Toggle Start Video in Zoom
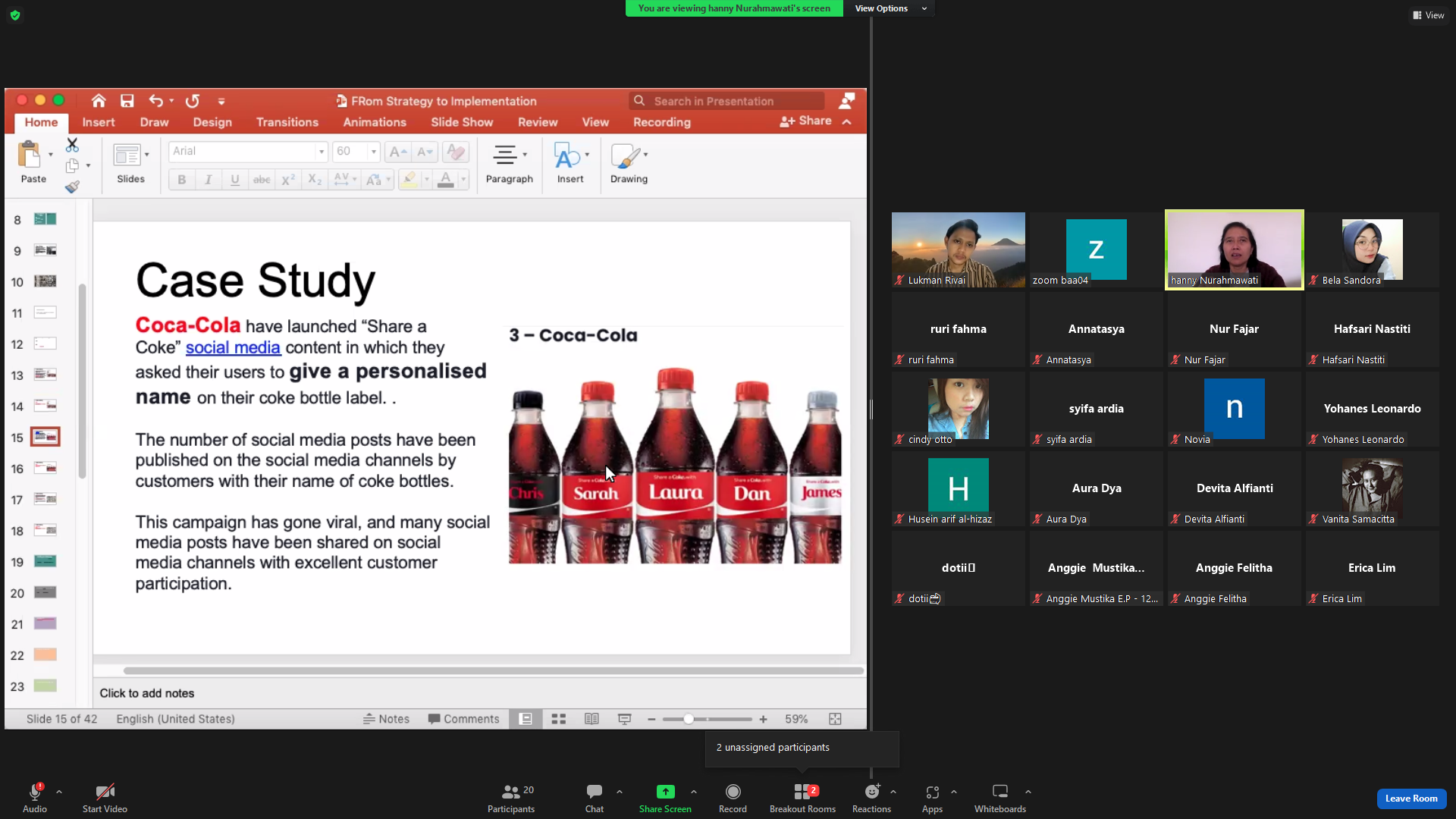Image resolution: width=1456 pixels, height=819 pixels. (x=105, y=798)
